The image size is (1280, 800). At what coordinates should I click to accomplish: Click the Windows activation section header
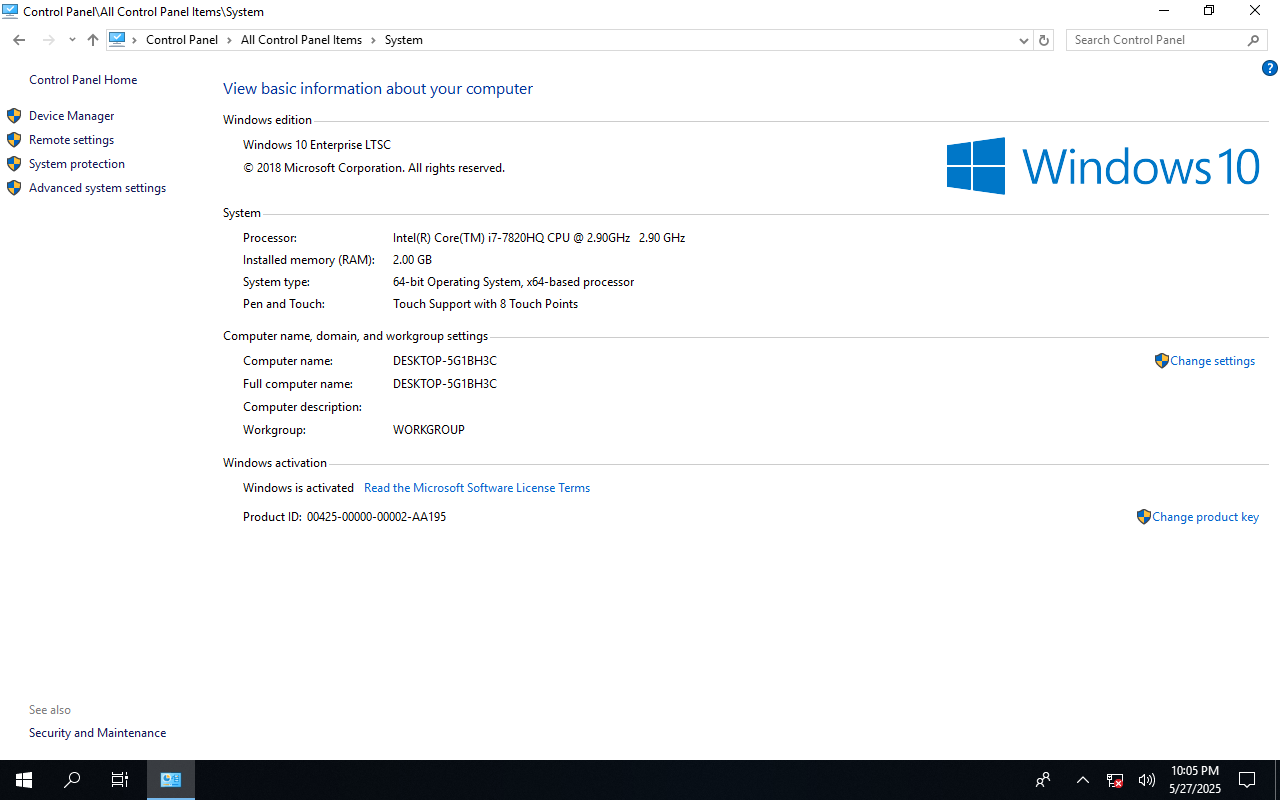pyautogui.click(x=275, y=463)
